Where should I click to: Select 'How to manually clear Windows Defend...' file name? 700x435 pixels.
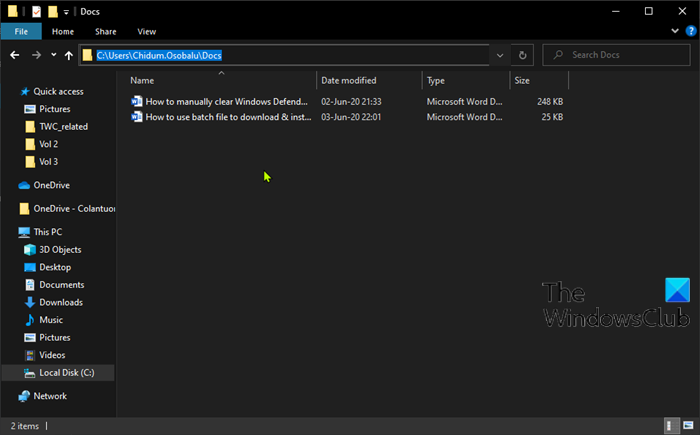[x=227, y=101]
